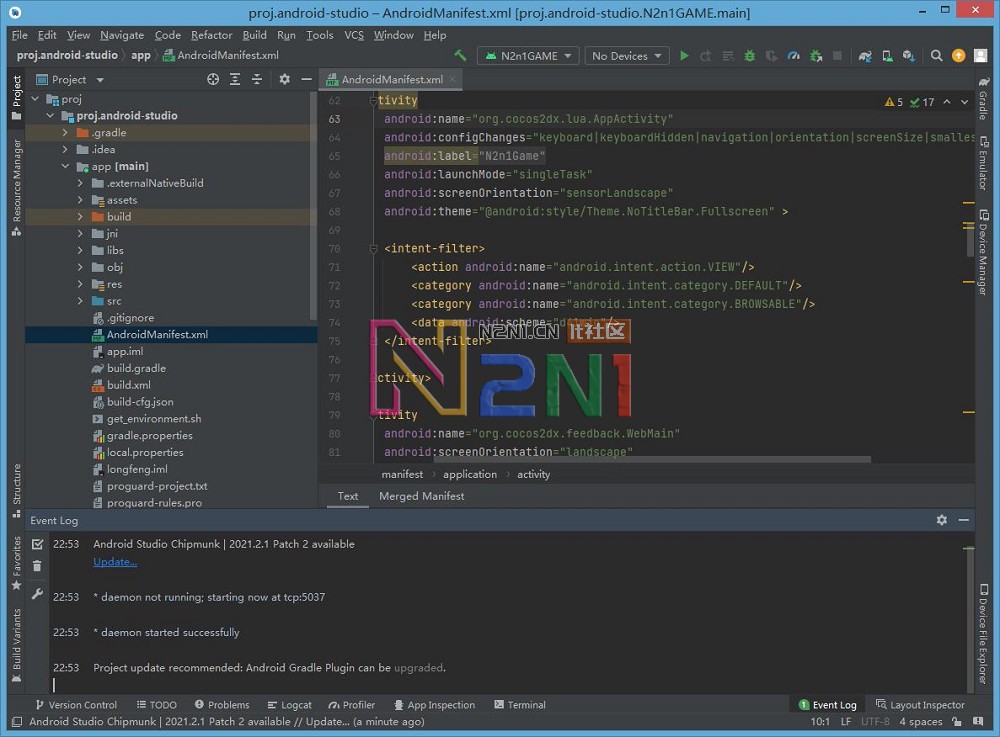Open the No Devices device dropdown
The width and height of the screenshot is (1000, 737).
[x=626, y=56]
